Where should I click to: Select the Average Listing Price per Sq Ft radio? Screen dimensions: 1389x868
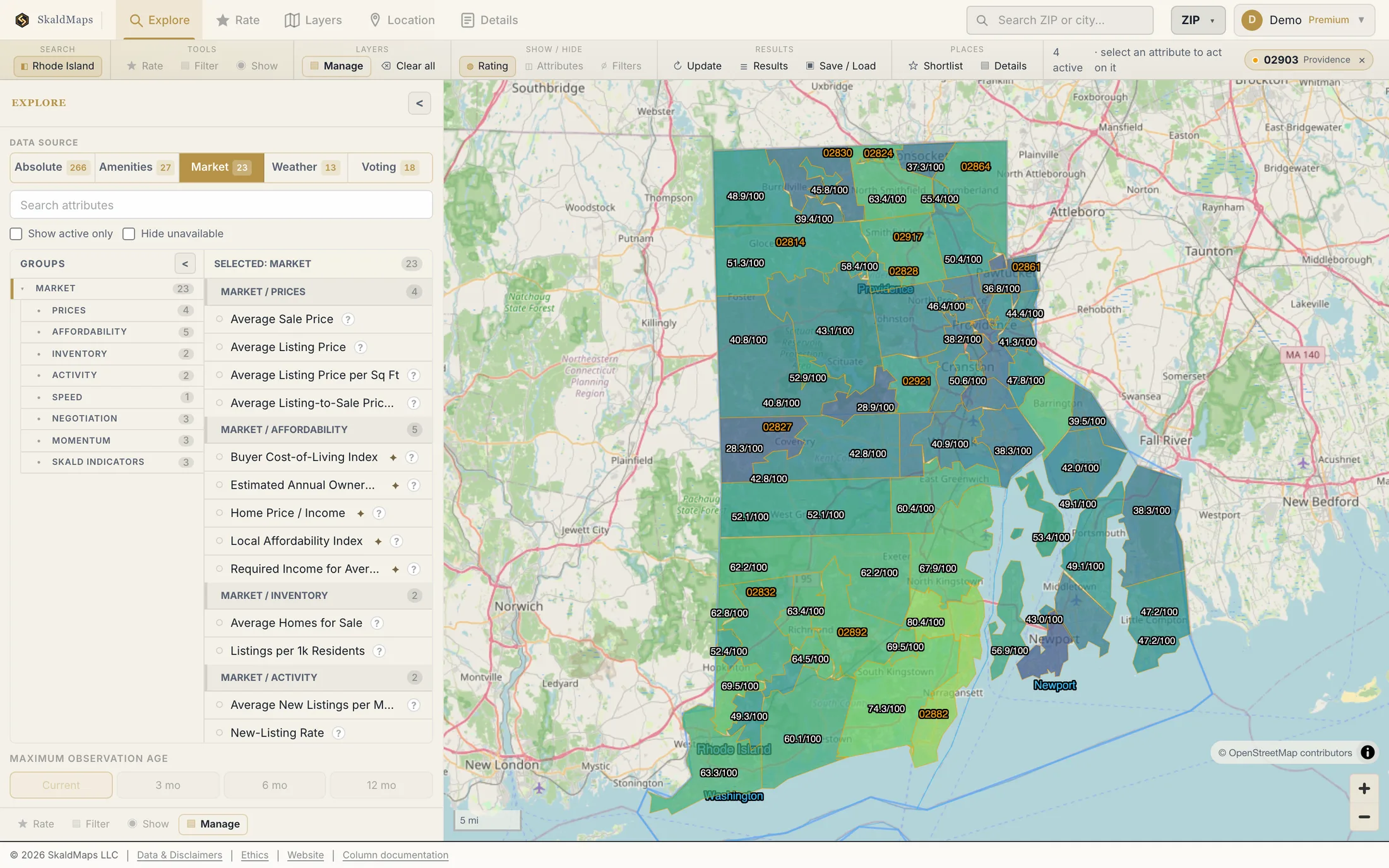(x=220, y=375)
